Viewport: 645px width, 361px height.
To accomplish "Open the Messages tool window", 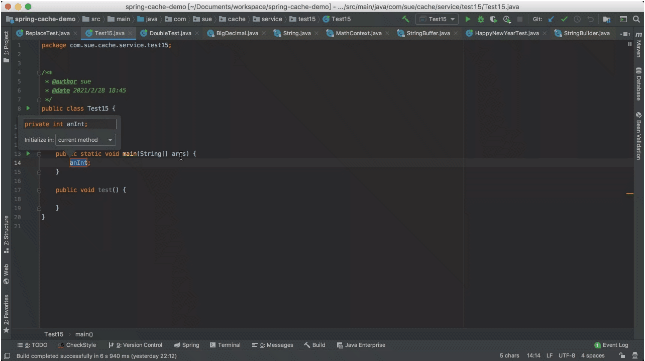I will pos(273,345).
